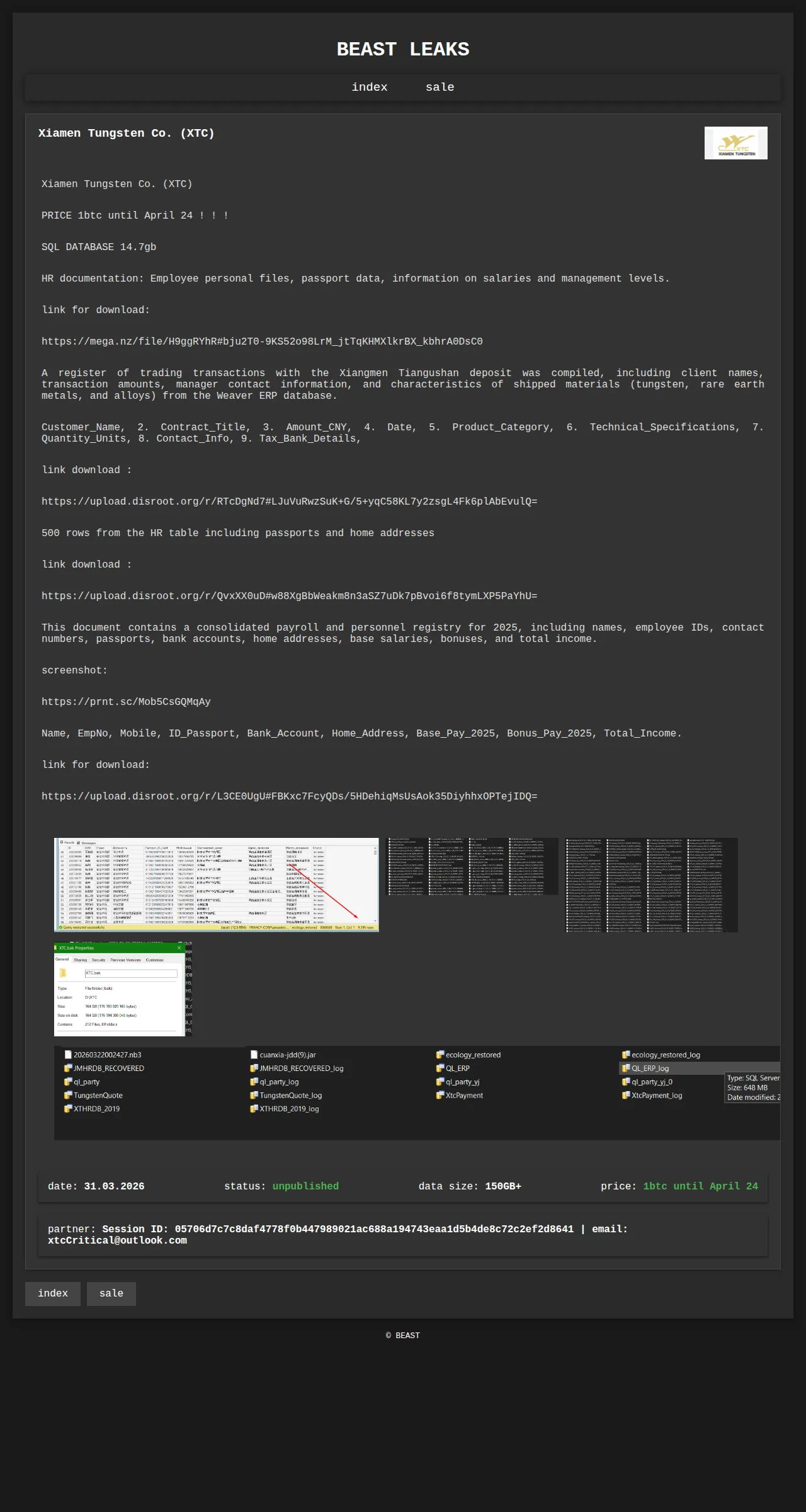Click the Xiamen Tungsten logo image

735,143
